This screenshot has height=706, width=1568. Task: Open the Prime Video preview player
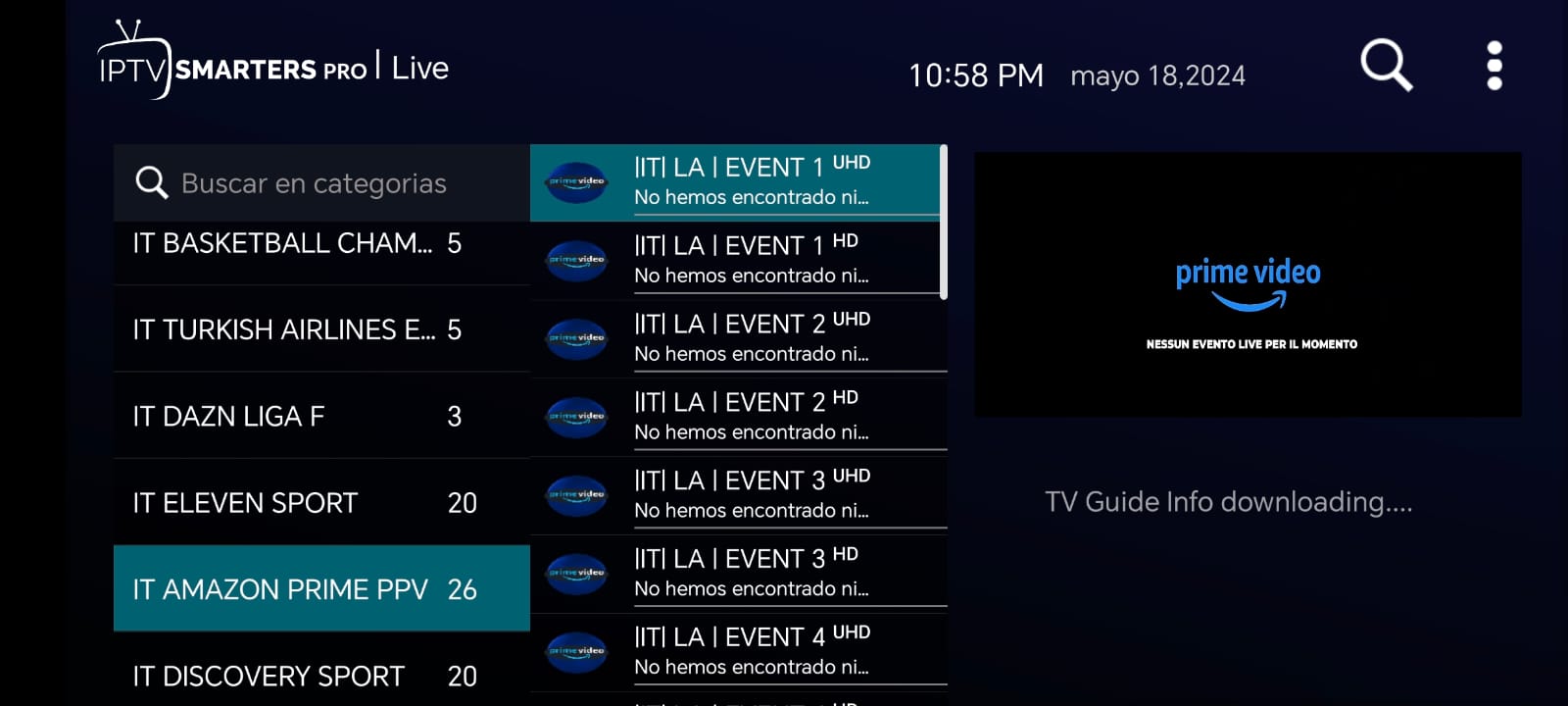point(1248,284)
